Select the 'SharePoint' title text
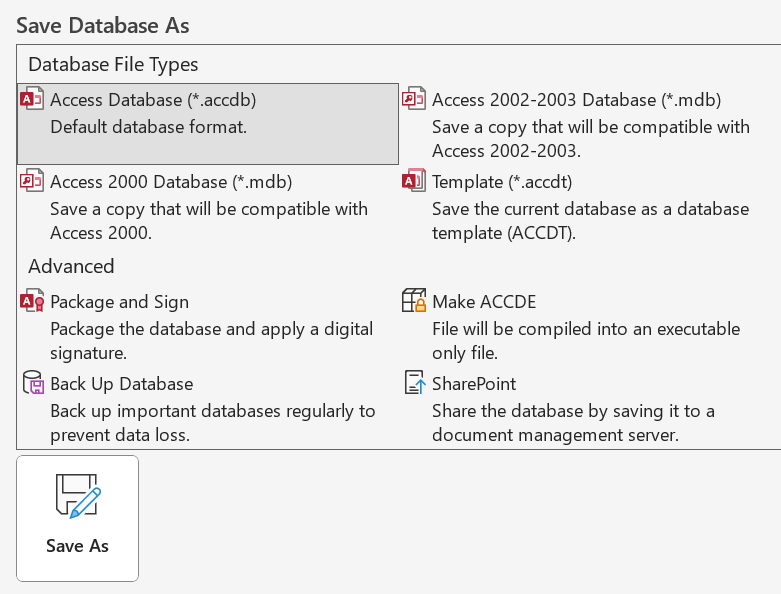The width and height of the screenshot is (781, 594). pyautogui.click(x=474, y=384)
